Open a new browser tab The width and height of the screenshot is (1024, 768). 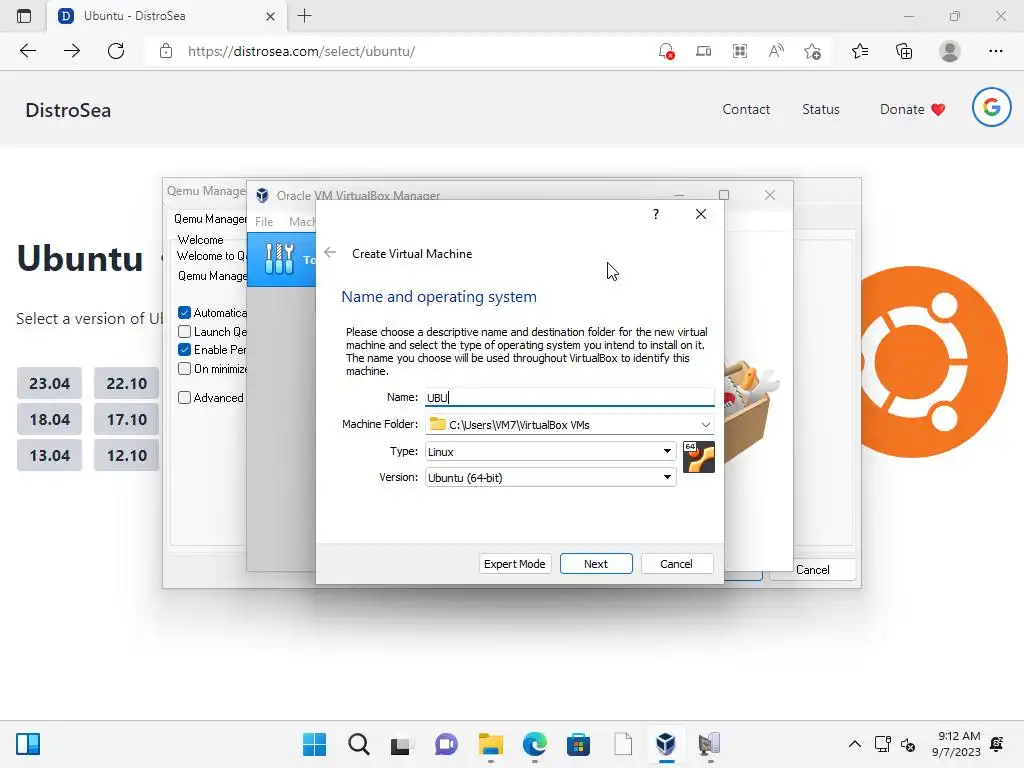coord(304,16)
